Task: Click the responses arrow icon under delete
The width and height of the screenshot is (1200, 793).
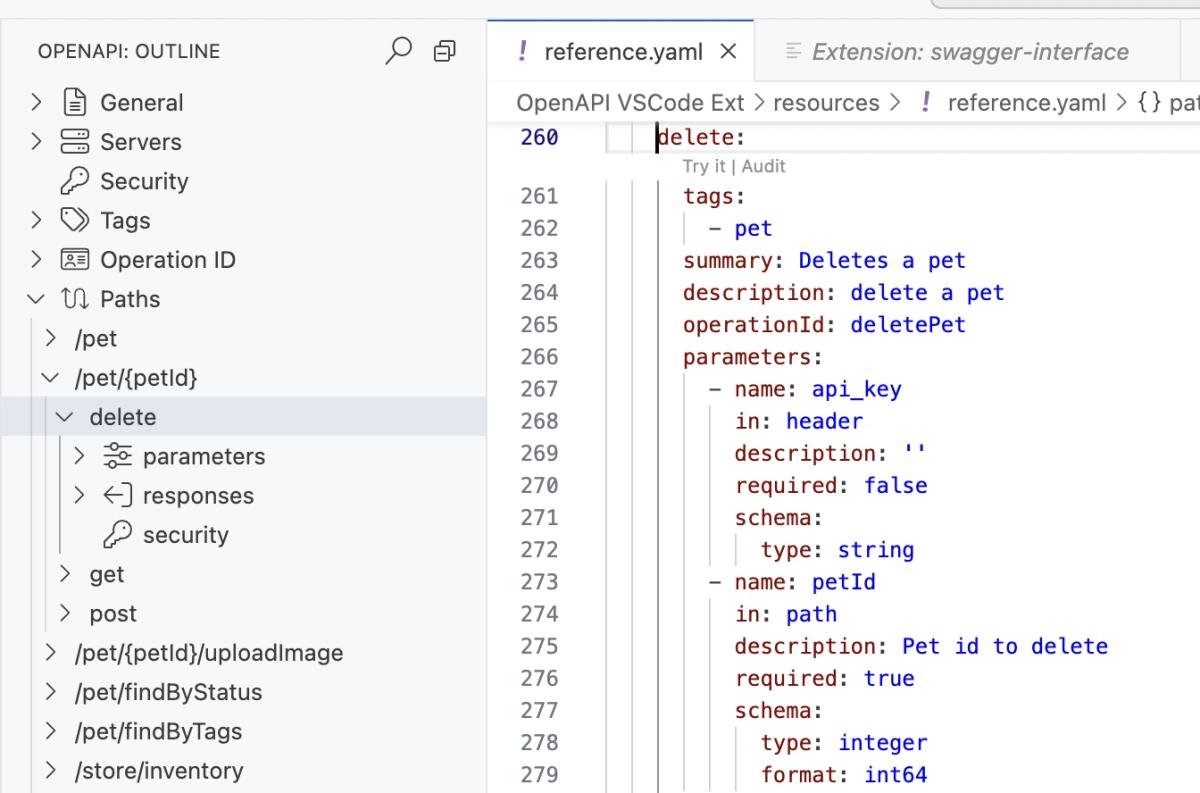Action: 117,496
